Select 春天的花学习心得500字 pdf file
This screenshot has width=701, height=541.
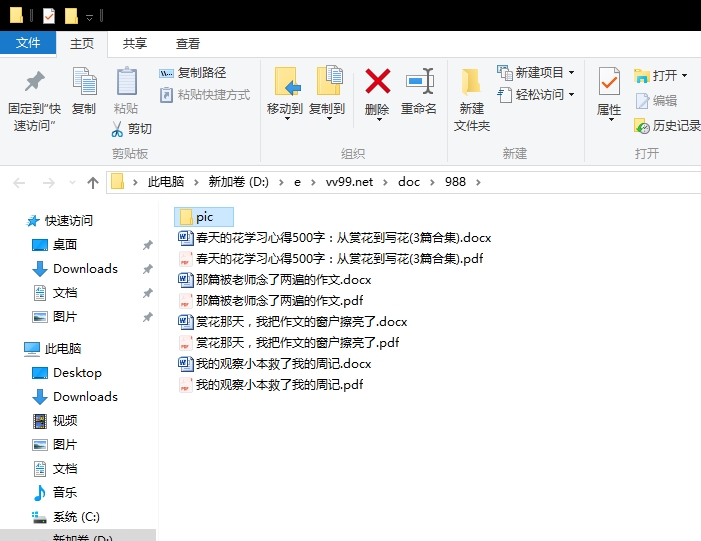point(330,258)
